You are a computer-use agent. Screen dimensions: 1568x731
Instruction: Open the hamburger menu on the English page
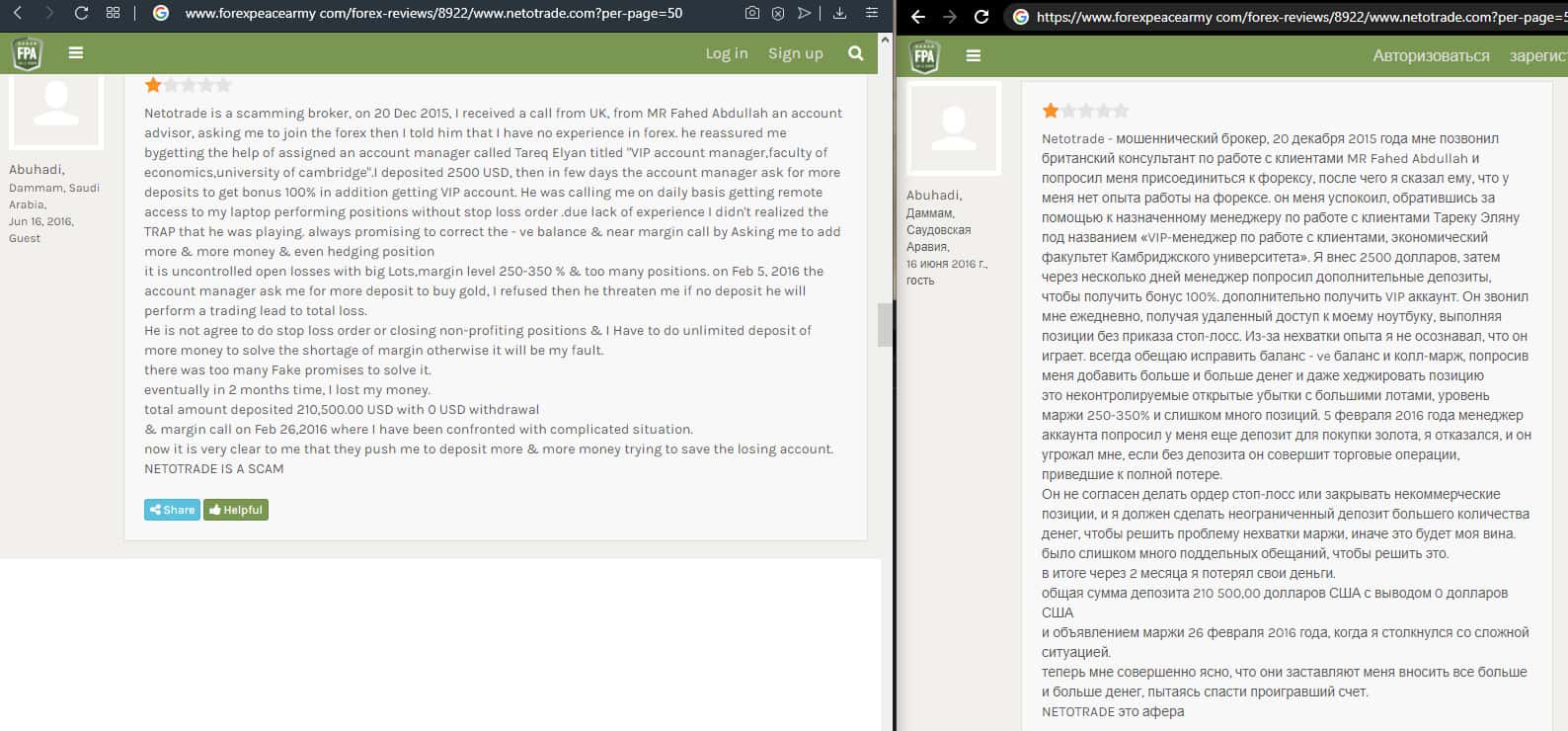76,53
